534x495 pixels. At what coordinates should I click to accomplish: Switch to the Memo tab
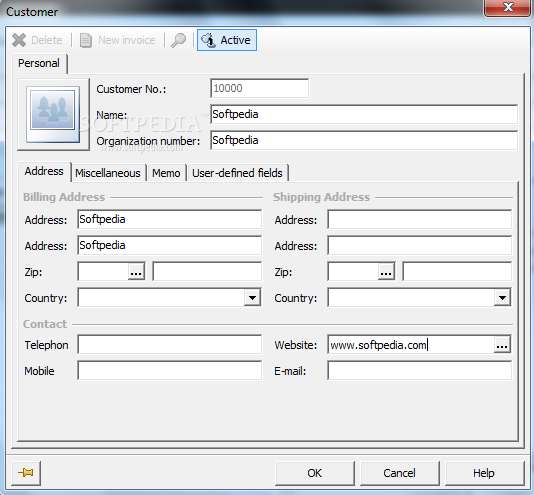166,173
